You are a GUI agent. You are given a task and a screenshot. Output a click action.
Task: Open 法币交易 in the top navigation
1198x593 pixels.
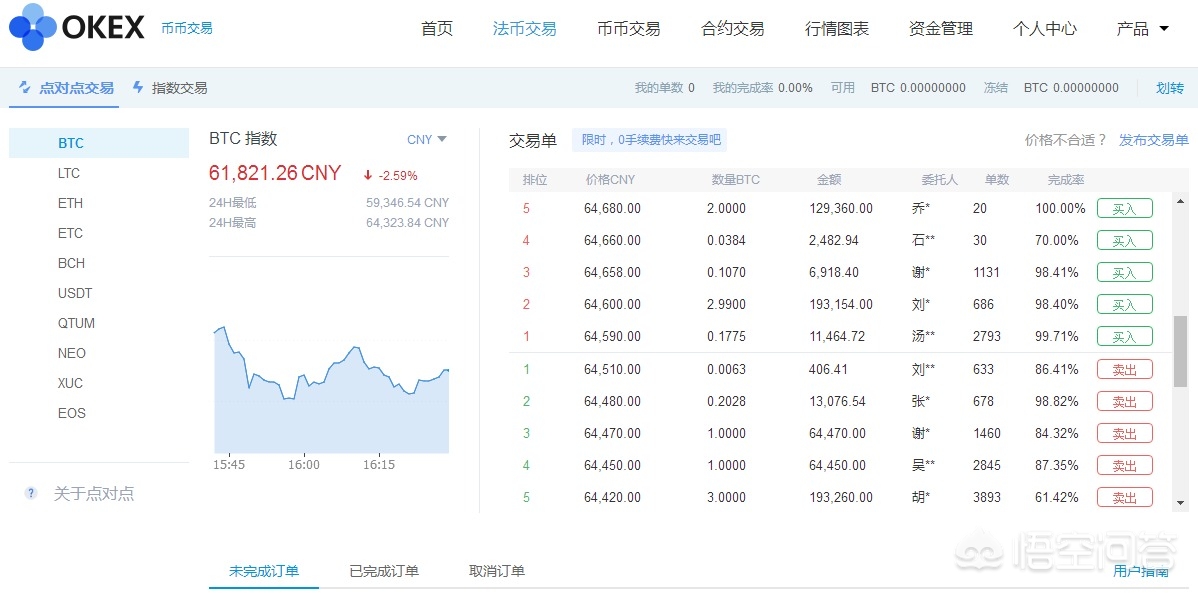(524, 29)
